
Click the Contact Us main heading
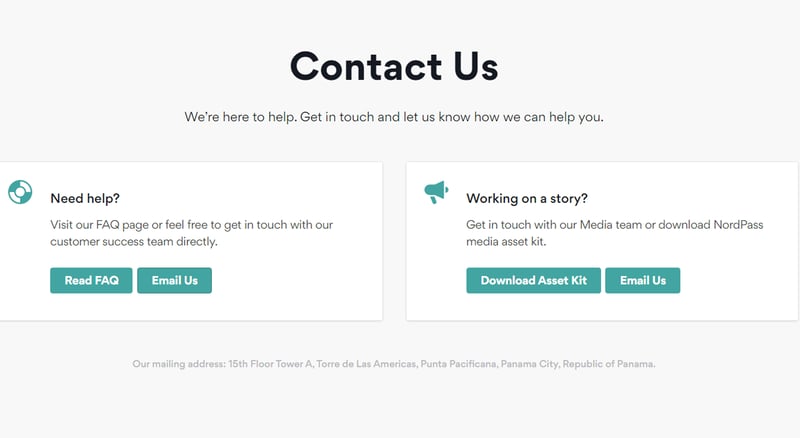click(394, 67)
